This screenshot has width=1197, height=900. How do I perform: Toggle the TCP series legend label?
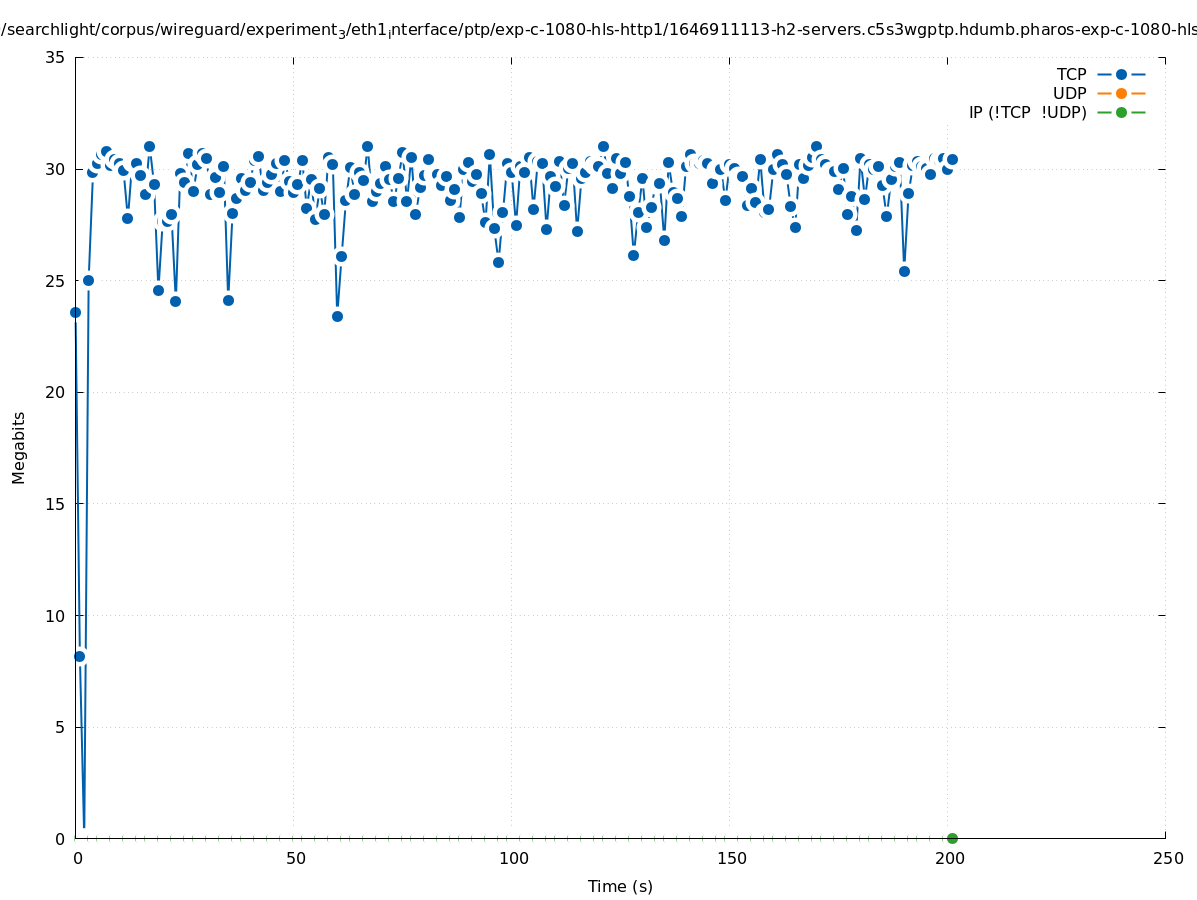1071,74
